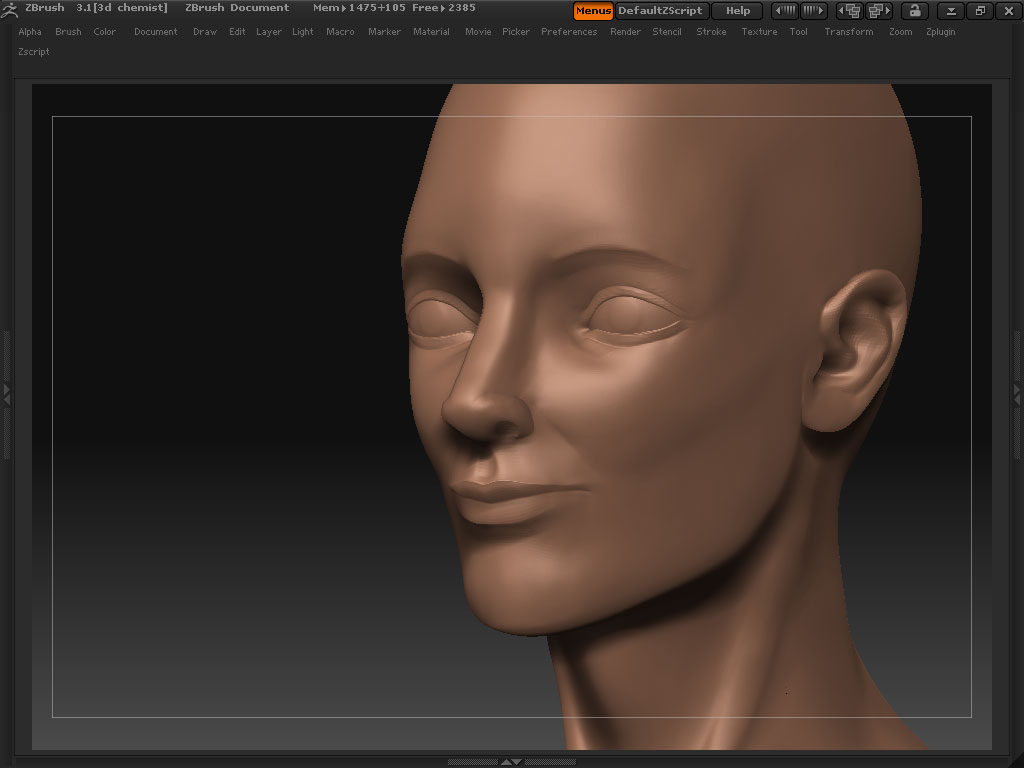Open the Zplugin menu
This screenshot has width=1024, height=768.
(940, 31)
